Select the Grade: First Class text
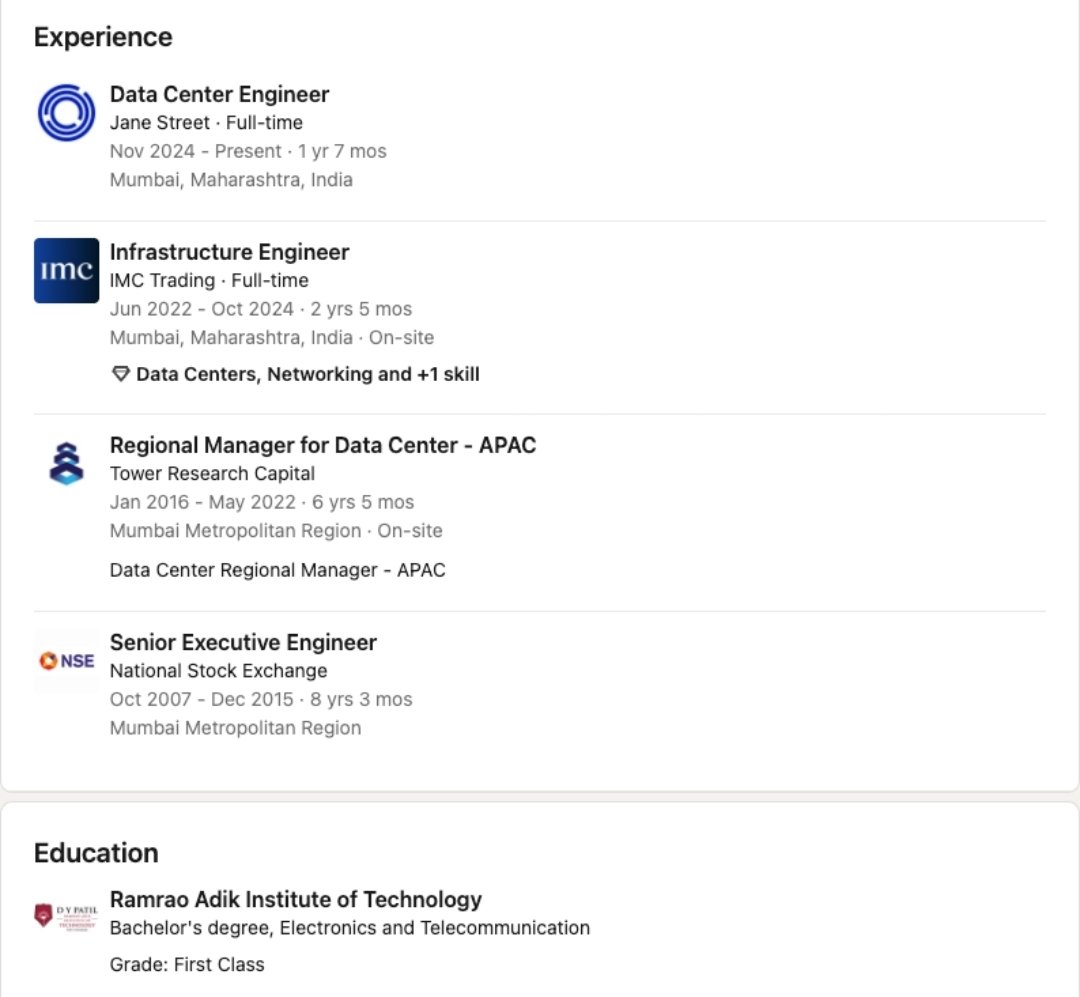 [x=187, y=965]
